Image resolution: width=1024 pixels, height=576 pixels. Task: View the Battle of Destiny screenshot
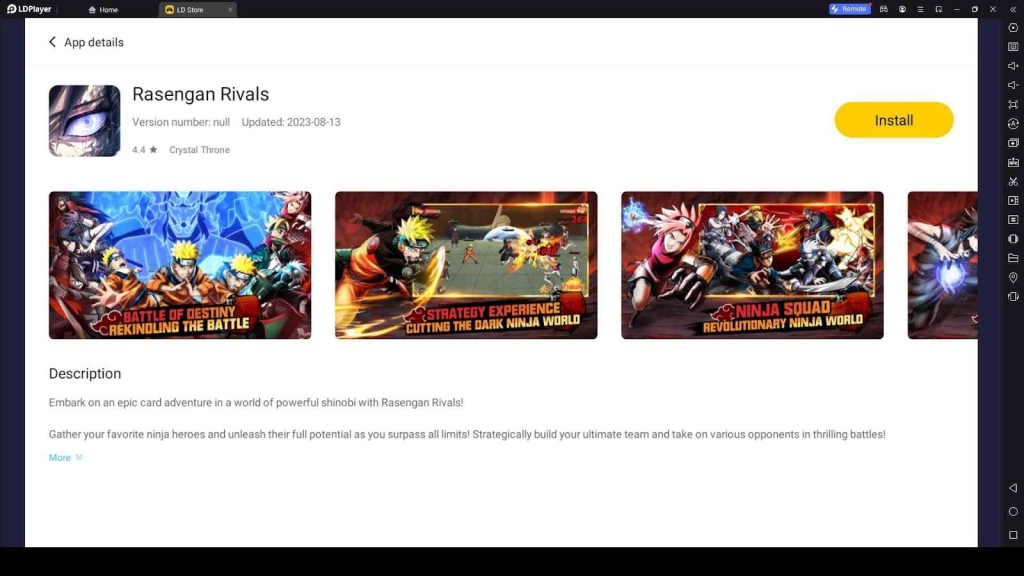(x=180, y=265)
